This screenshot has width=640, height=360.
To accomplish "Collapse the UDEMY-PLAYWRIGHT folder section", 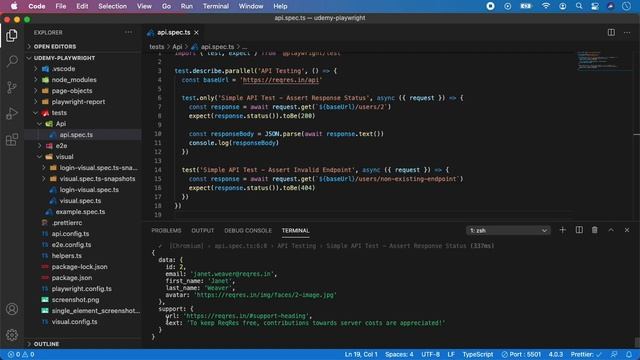I will click(64, 58).
